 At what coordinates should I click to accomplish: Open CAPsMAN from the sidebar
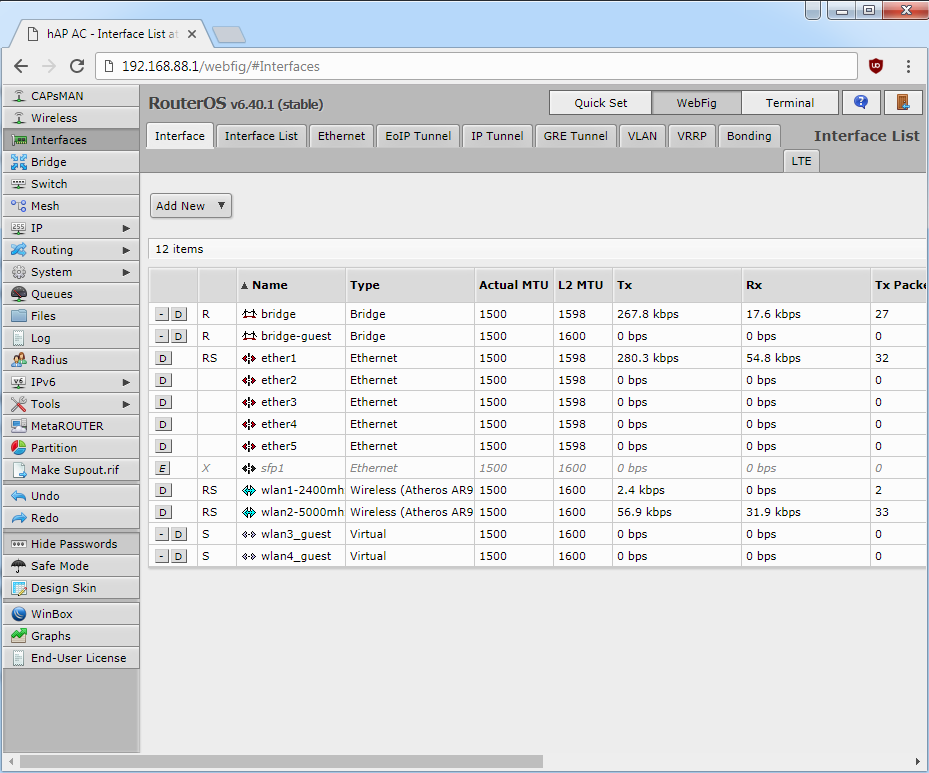pos(71,96)
